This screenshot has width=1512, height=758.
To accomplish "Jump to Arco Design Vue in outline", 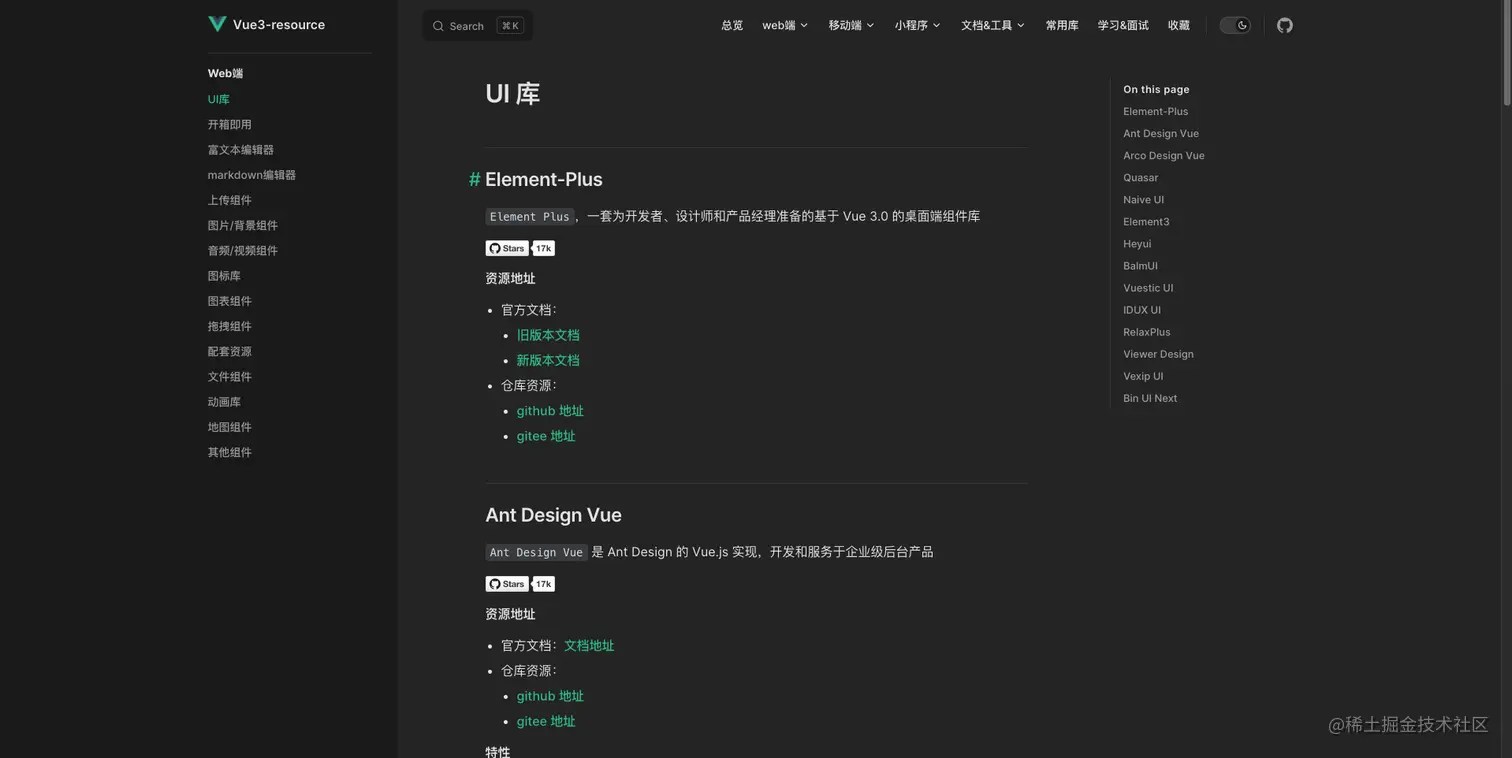I will click(1164, 155).
